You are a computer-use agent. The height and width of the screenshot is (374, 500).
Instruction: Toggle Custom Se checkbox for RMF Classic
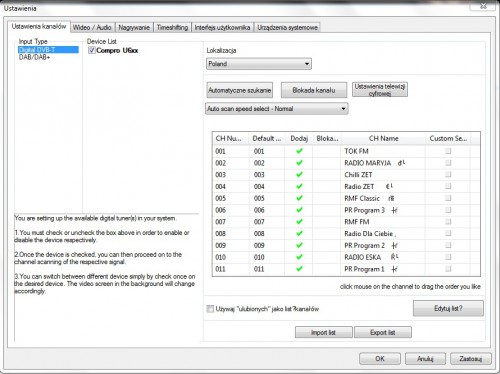pyautogui.click(x=448, y=198)
